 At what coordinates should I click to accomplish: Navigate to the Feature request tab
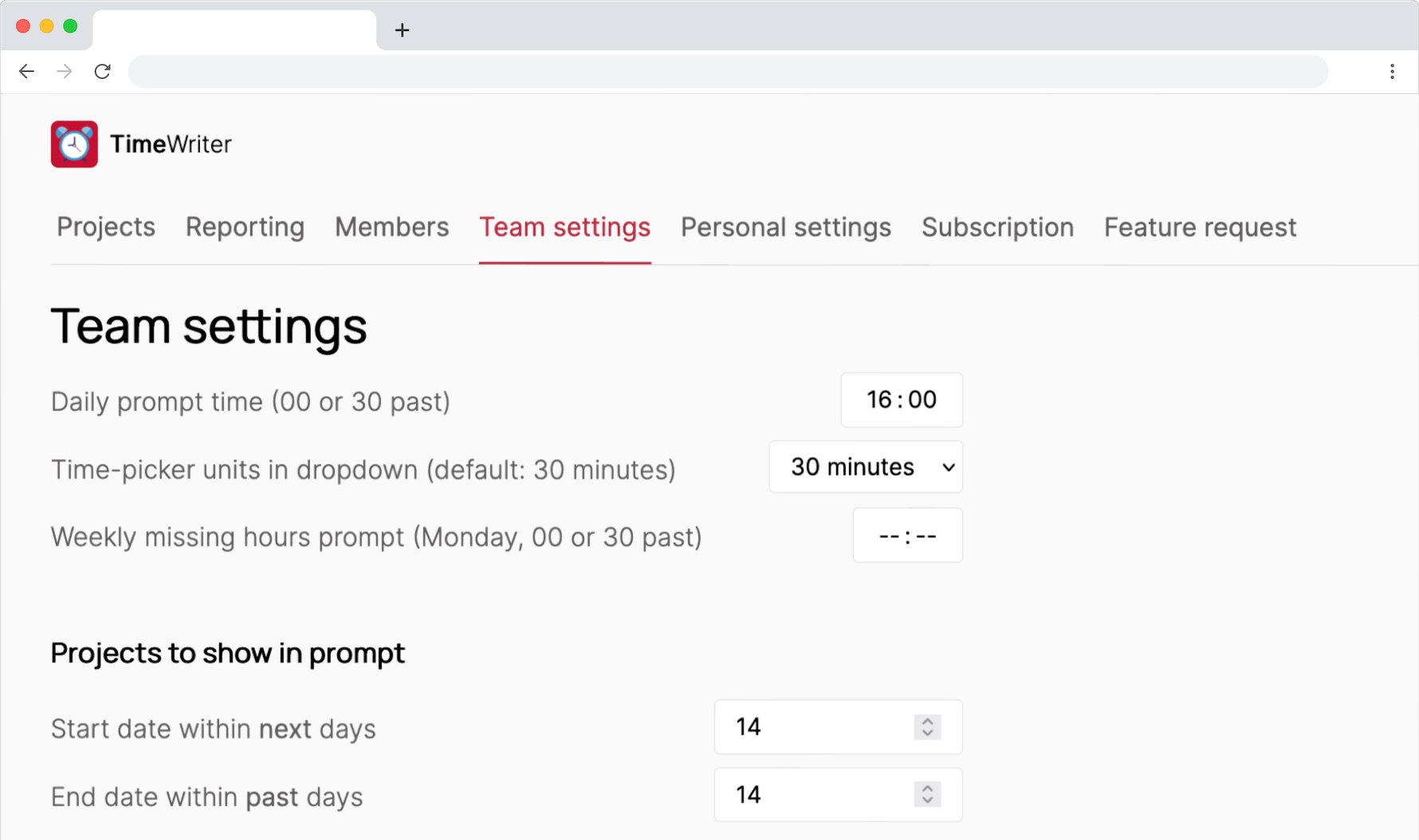(1200, 228)
